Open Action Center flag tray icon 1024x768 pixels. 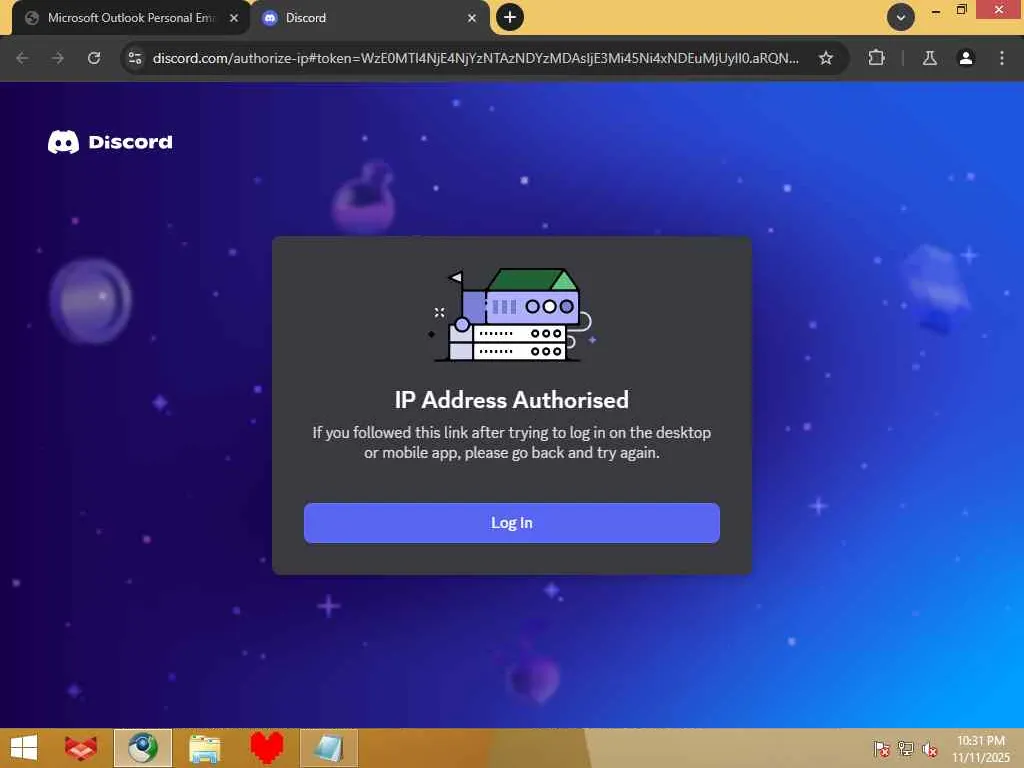[882, 749]
